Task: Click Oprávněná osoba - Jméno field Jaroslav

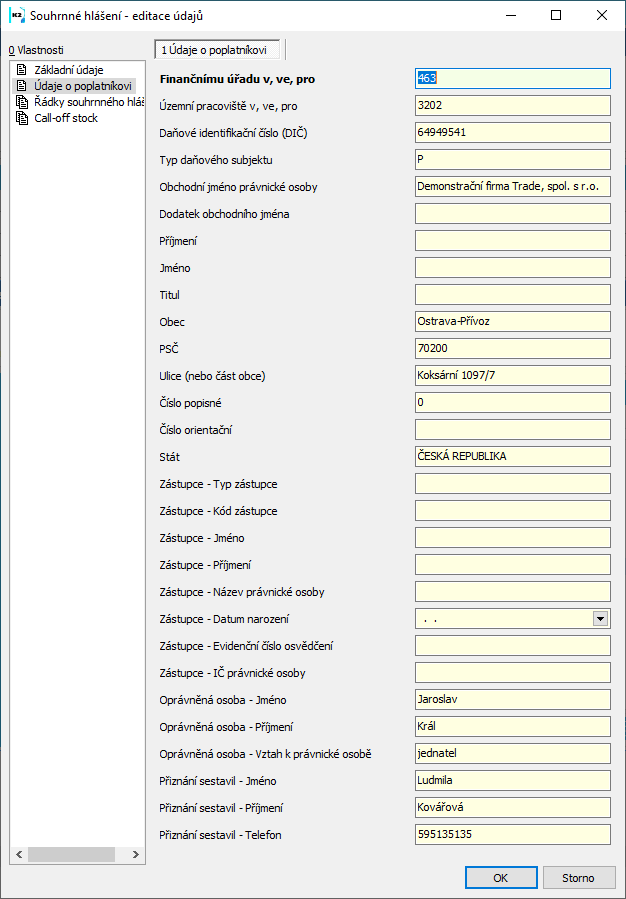Action: tap(512, 700)
